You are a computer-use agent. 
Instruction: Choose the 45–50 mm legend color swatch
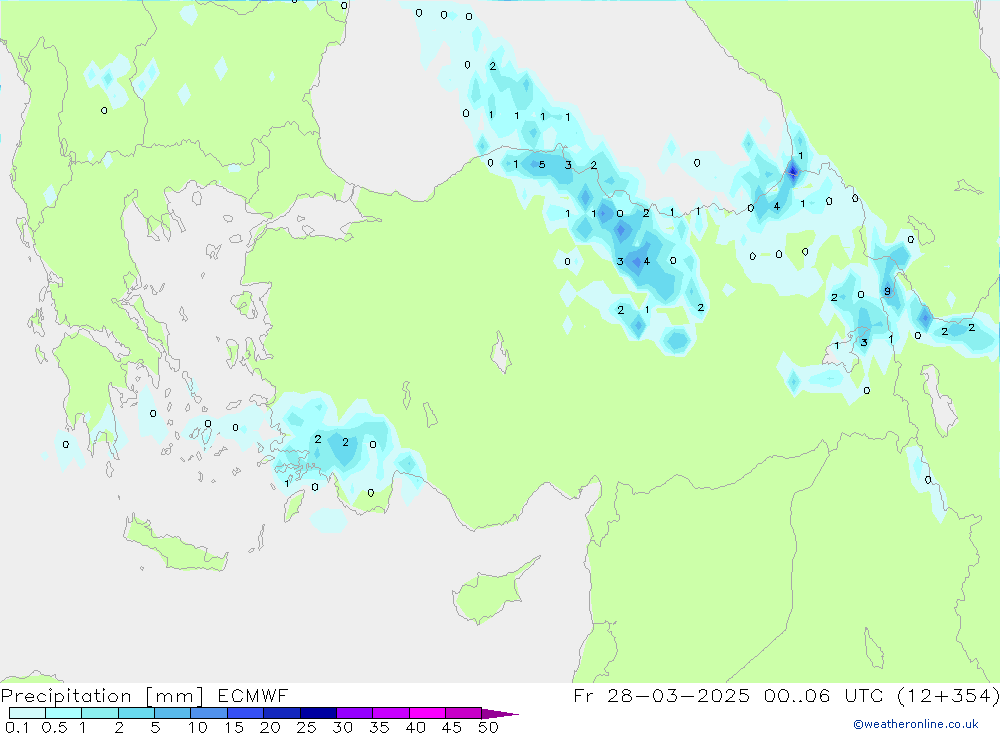(464, 713)
